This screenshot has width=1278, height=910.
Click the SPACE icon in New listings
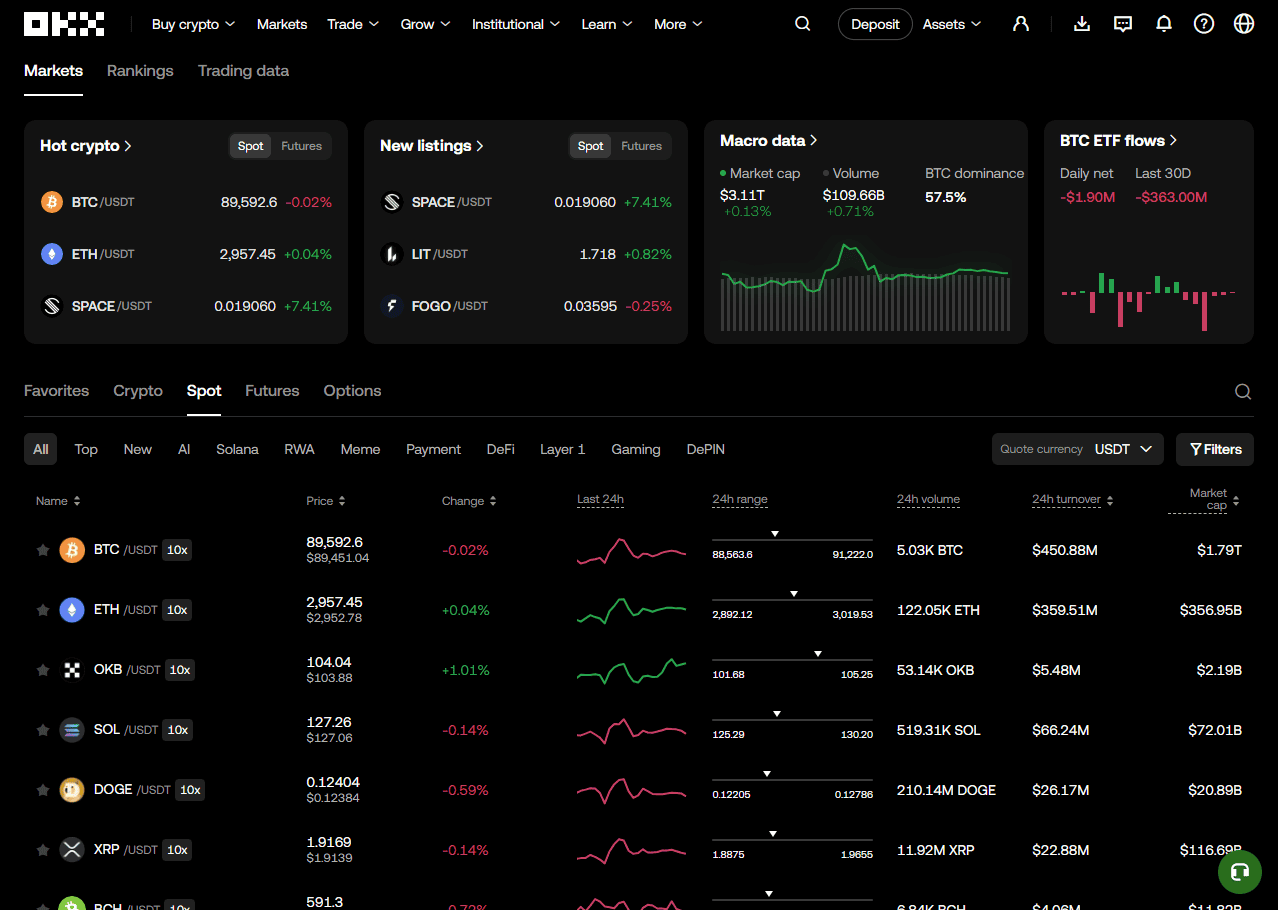392,202
